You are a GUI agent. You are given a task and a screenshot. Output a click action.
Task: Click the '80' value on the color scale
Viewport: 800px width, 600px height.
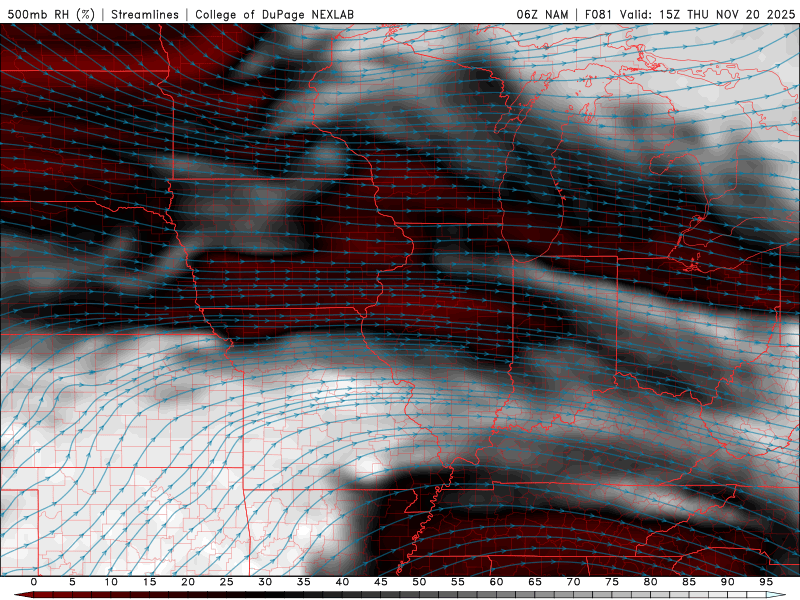[x=650, y=582]
